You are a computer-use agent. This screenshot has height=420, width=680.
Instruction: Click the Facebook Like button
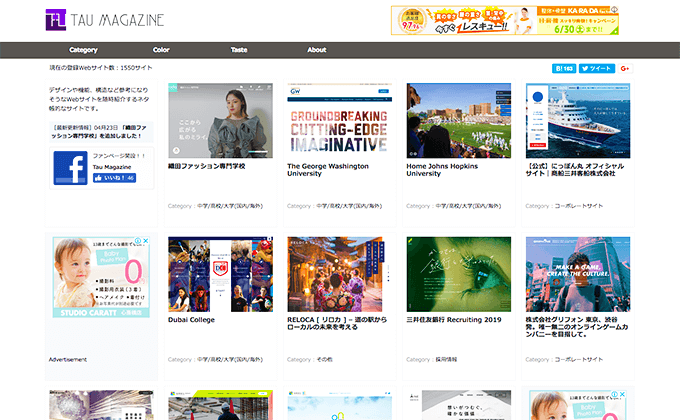coord(114,178)
